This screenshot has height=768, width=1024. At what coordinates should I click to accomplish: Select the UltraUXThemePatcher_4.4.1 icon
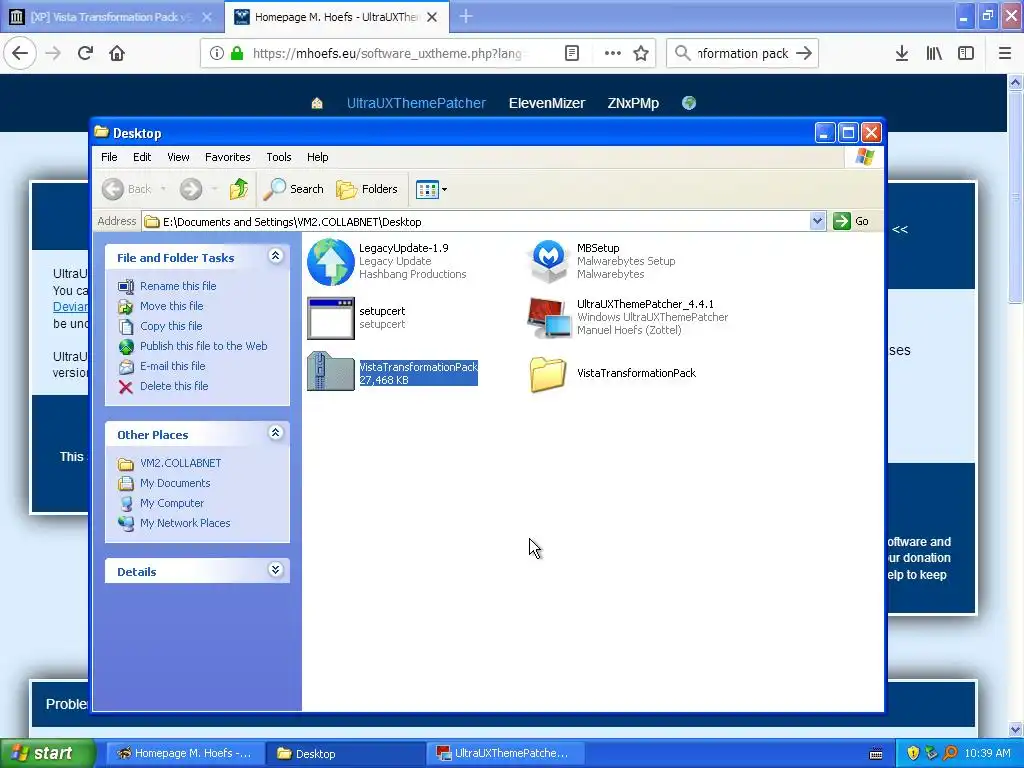[x=549, y=318]
